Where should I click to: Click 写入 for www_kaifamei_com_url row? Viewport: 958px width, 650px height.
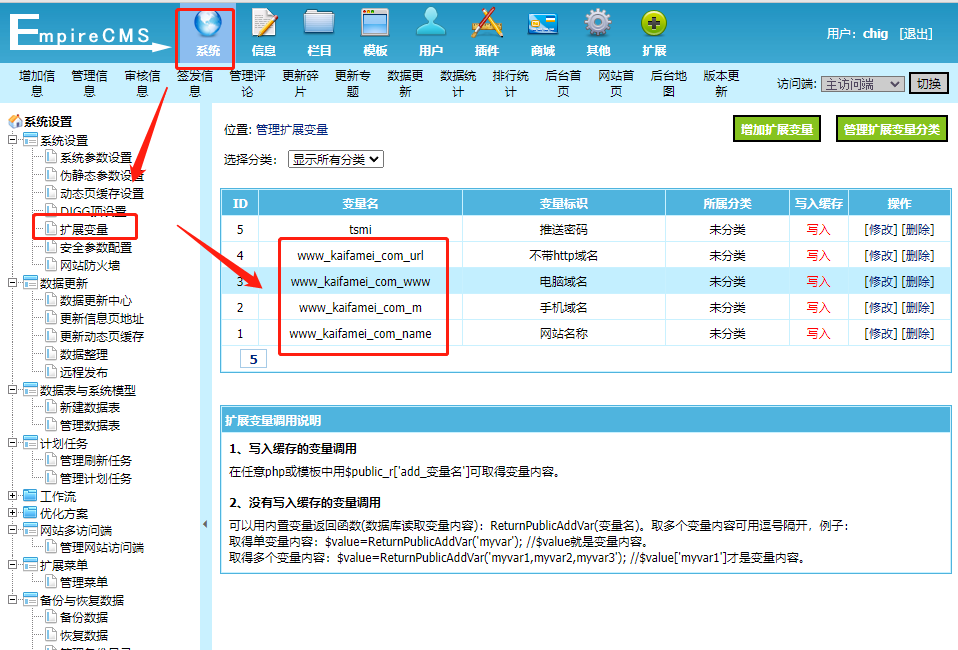(x=818, y=255)
